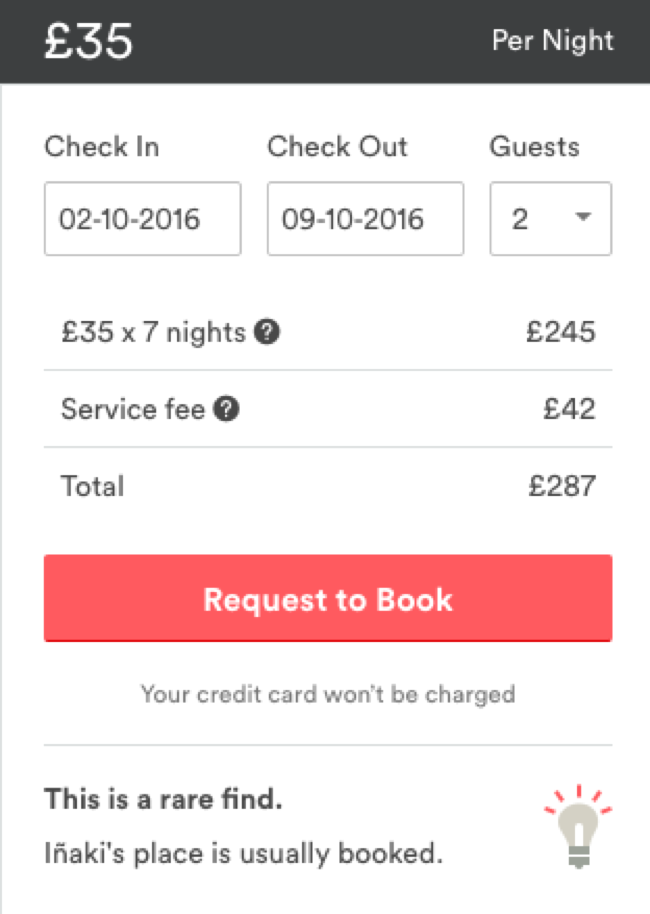Select the Check Out date field
650x914 pixels.
tap(366, 219)
